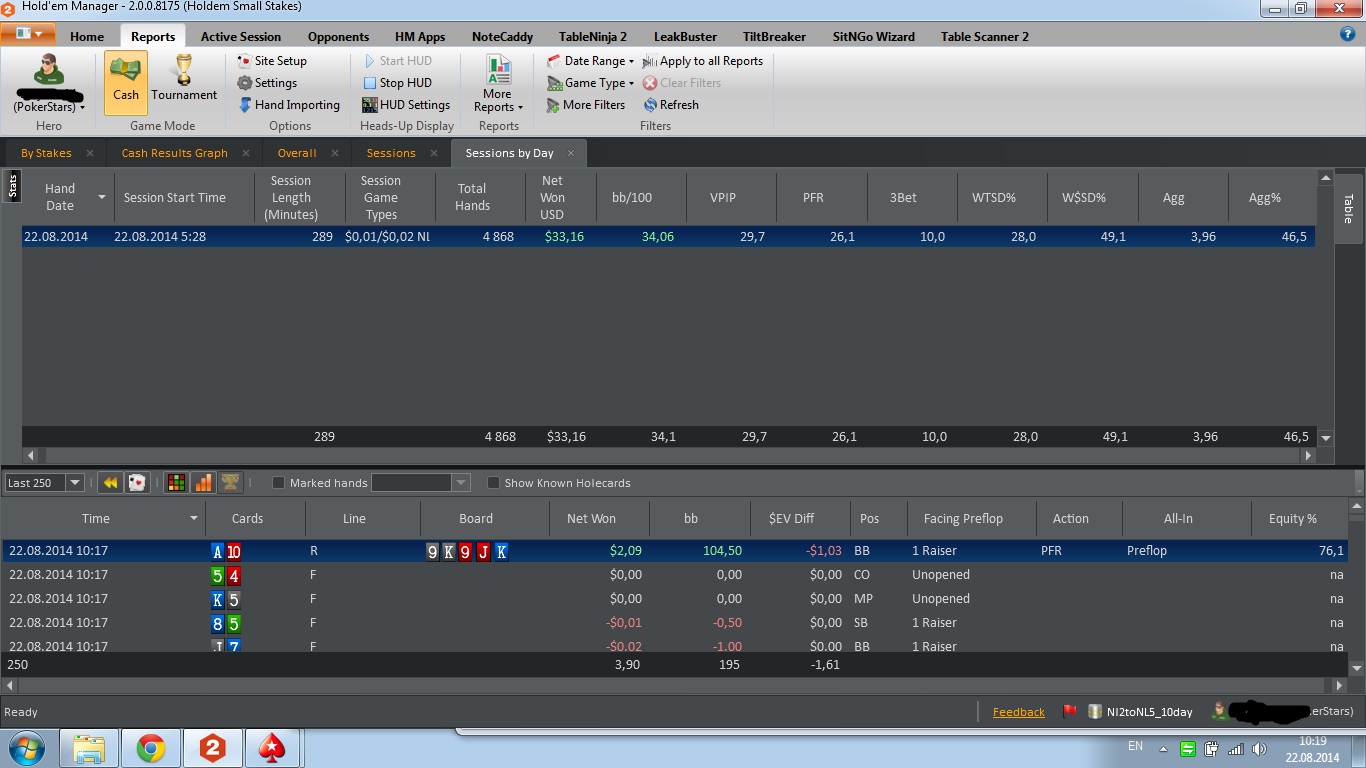Open LeakBuster tab
Image resolution: width=1366 pixels, height=768 pixels.
(x=685, y=37)
